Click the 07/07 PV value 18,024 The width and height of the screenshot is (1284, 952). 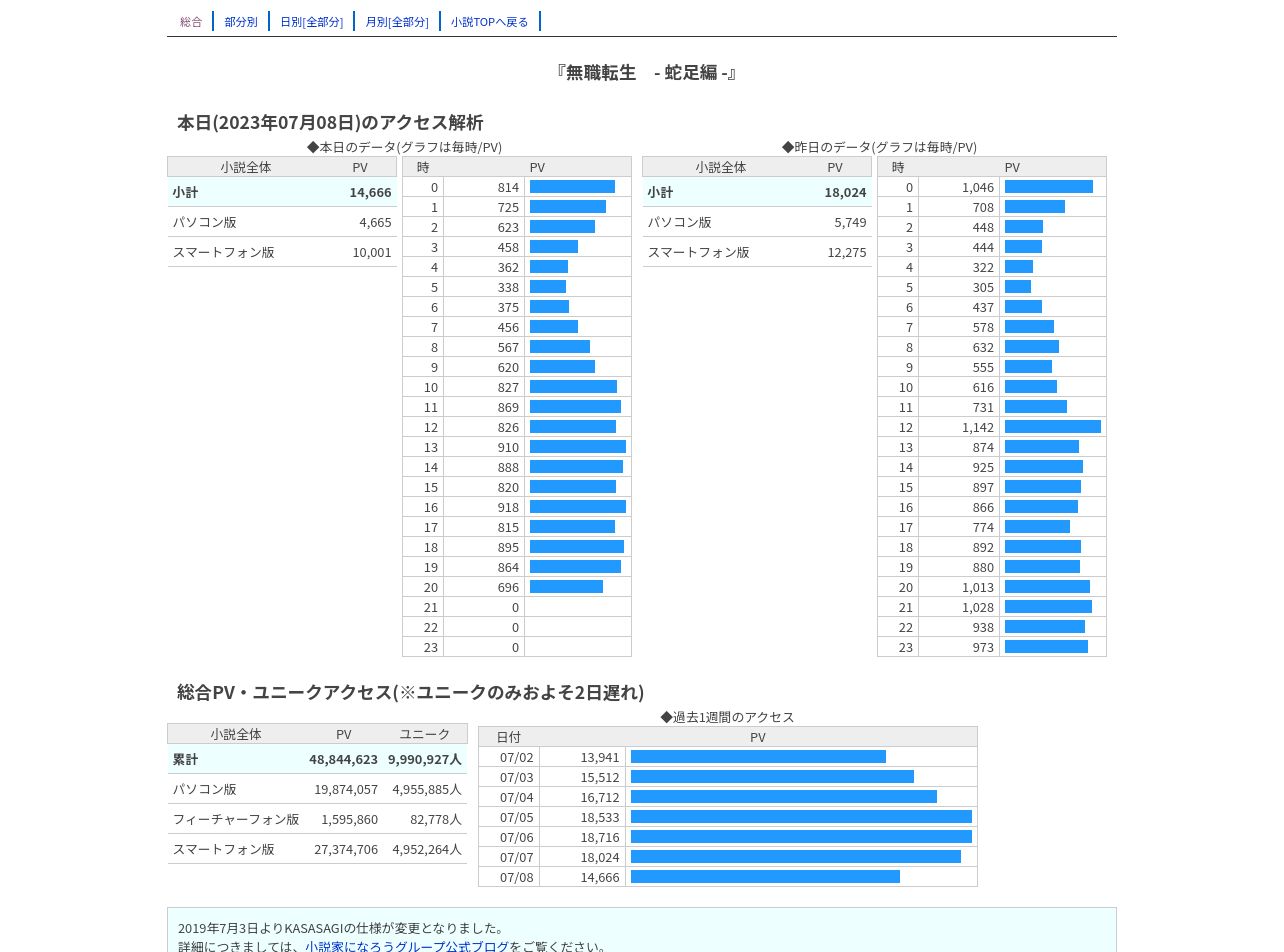tap(600, 857)
